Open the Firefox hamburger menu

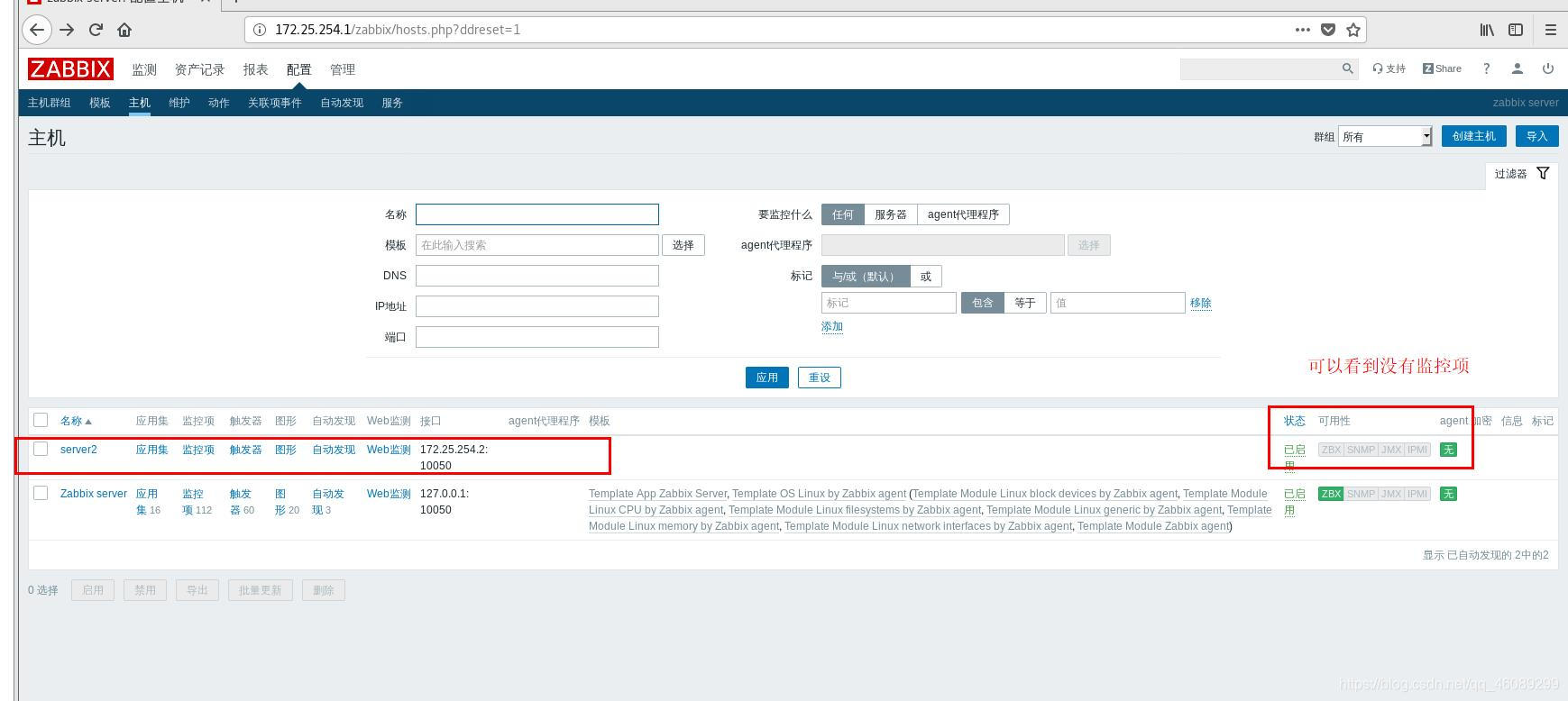point(1551,30)
